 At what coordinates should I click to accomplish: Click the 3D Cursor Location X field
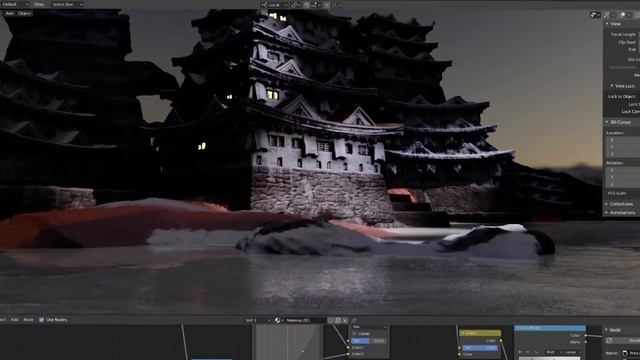(x=623, y=140)
